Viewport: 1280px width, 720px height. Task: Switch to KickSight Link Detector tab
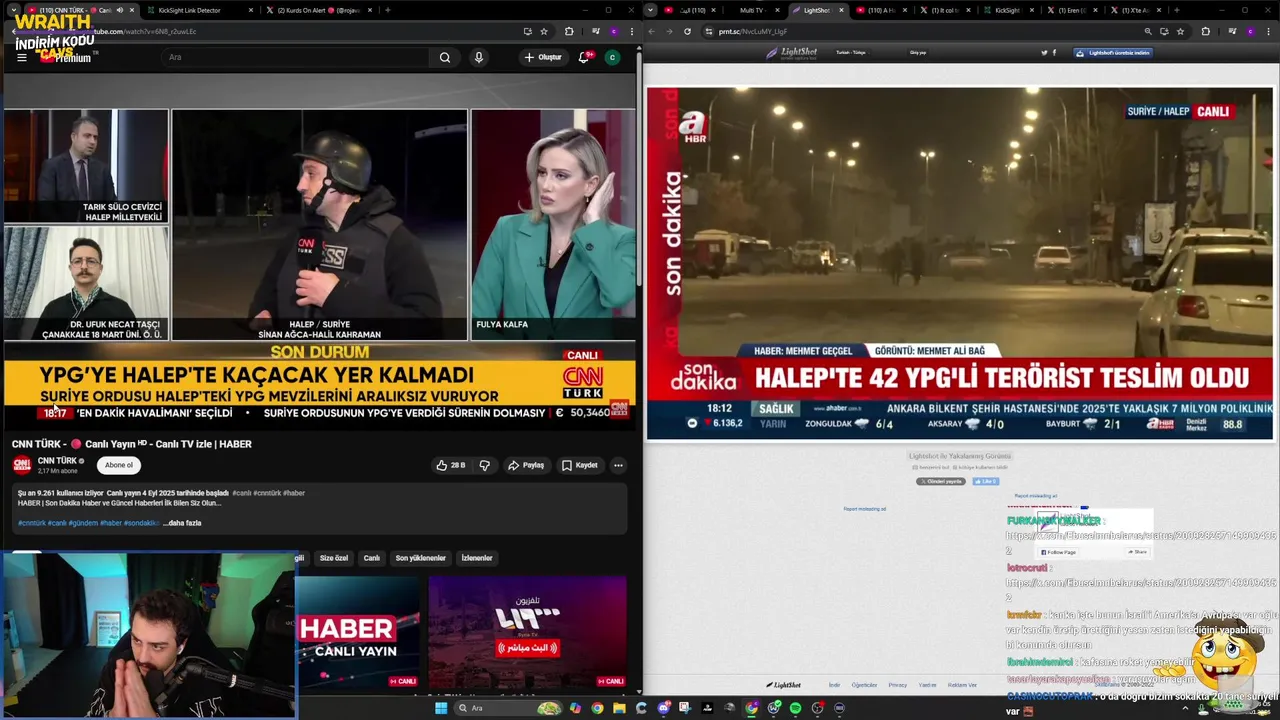[x=190, y=10]
